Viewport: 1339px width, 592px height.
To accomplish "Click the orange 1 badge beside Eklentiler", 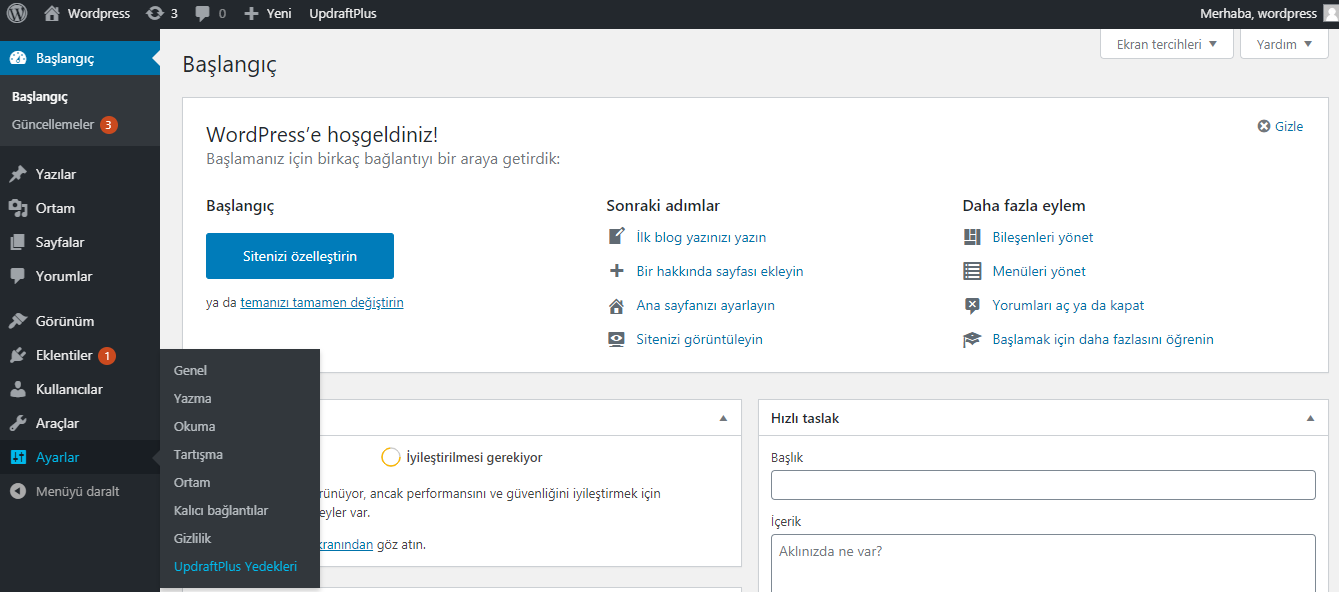I will (107, 355).
